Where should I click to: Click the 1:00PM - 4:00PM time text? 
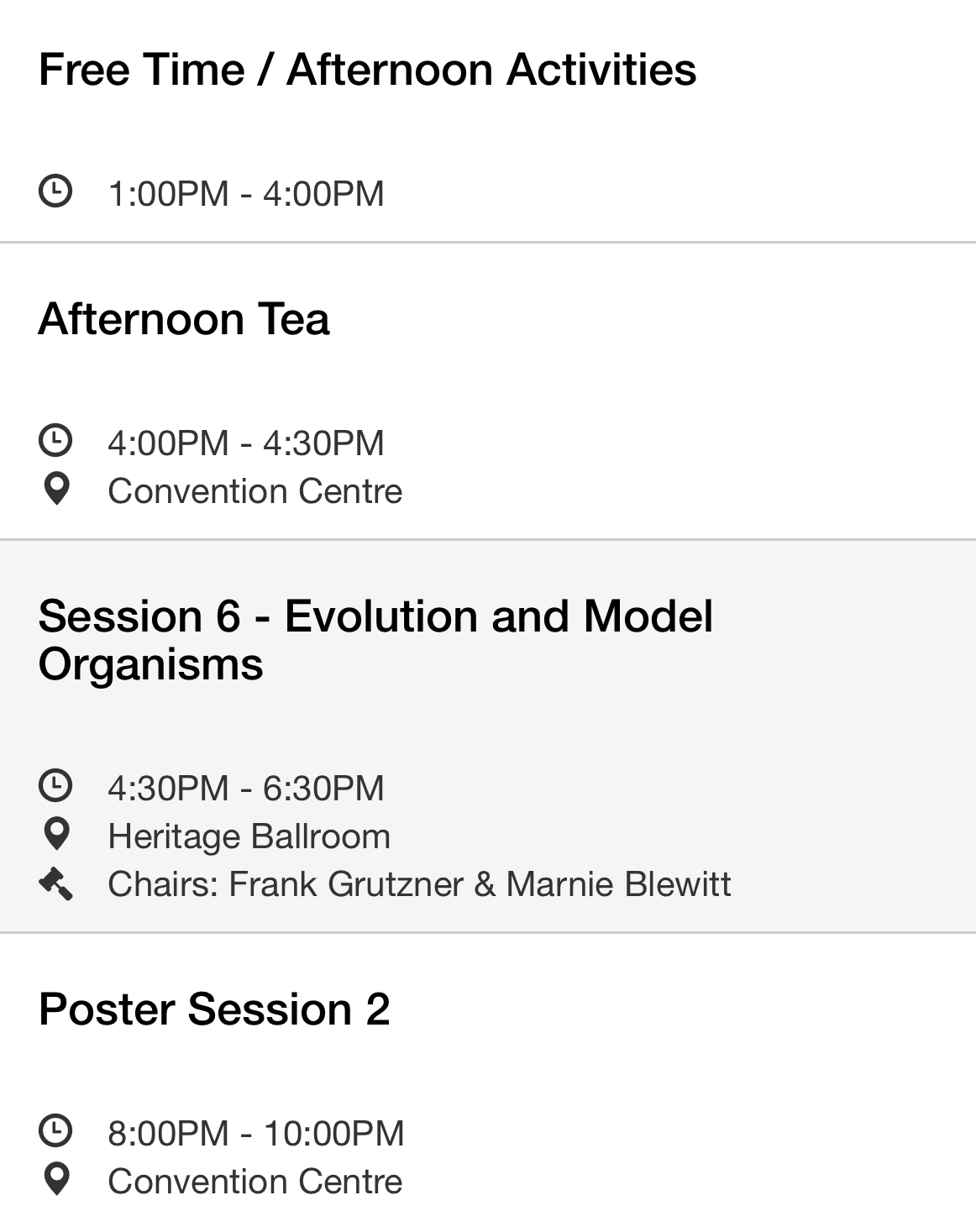point(246,193)
